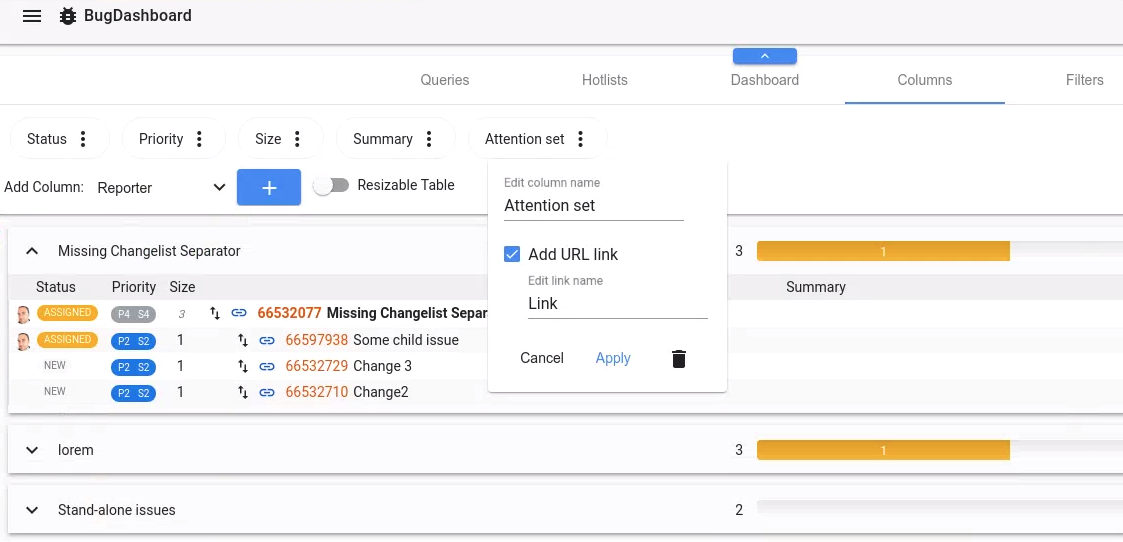Viewport: 1123px width, 542px height.
Task: Uncheck the Add URL link checkbox
Action: tap(512, 254)
